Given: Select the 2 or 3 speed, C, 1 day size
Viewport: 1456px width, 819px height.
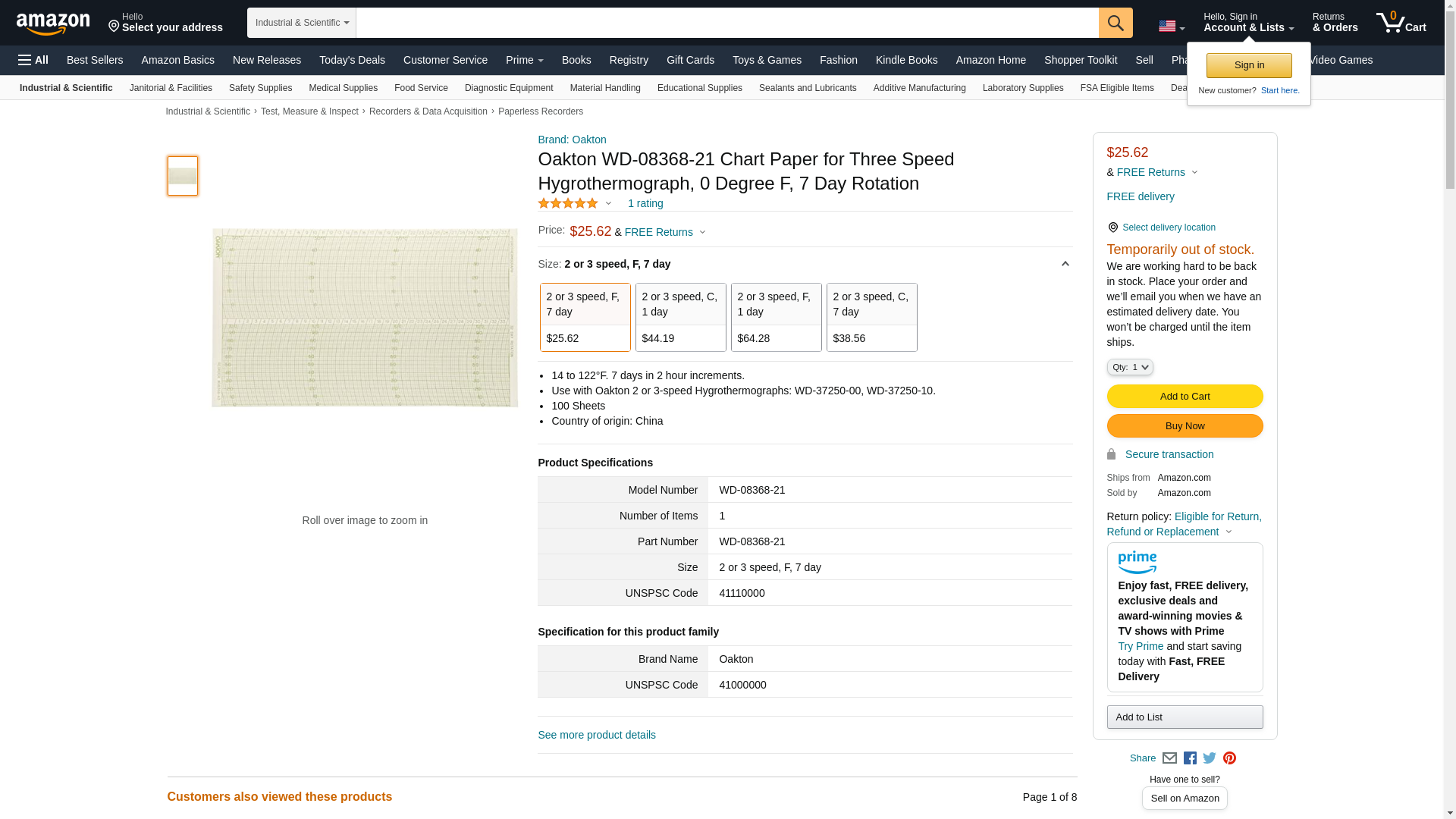Looking at the screenshot, I should coord(680,317).
